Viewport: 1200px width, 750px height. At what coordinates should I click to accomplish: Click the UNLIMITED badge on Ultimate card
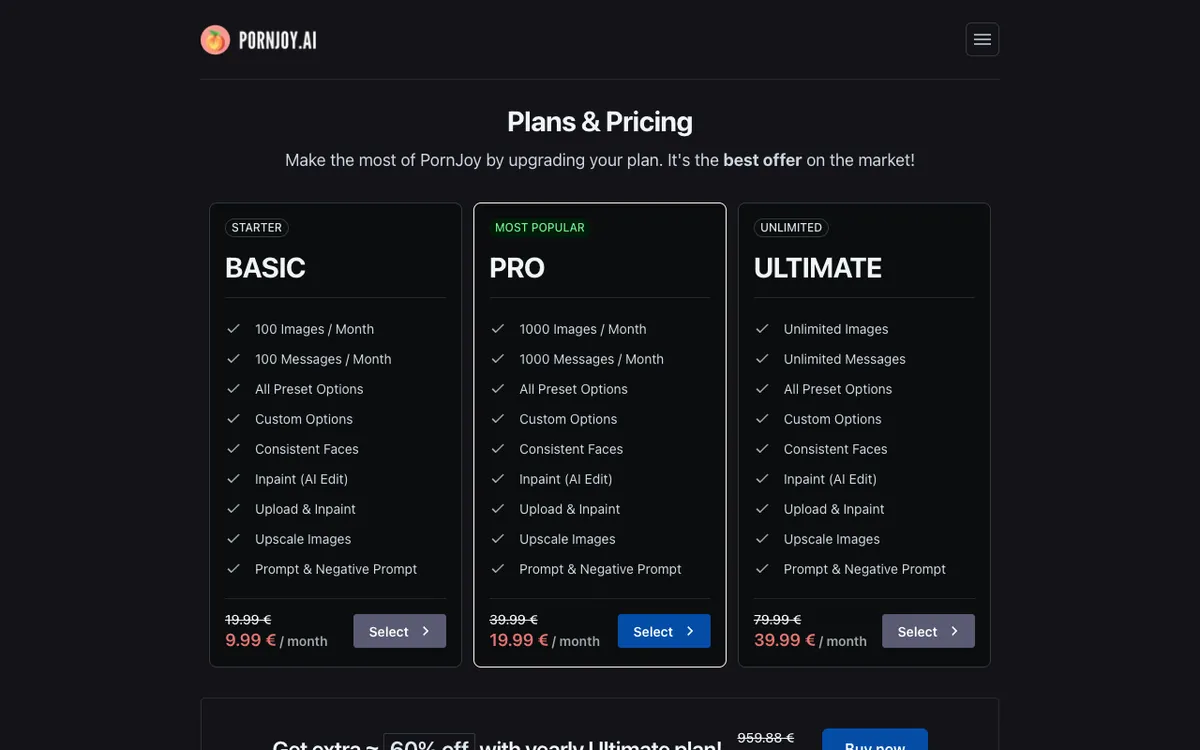pyautogui.click(x=791, y=228)
